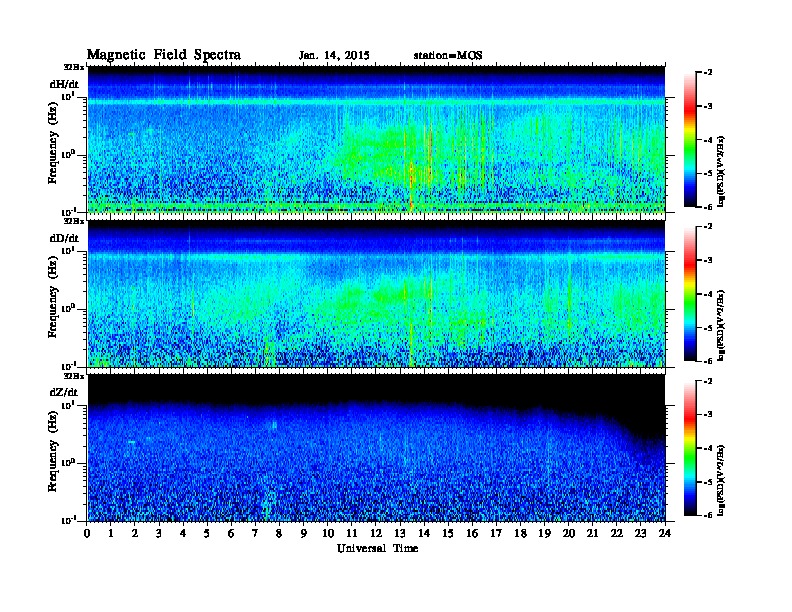Click the hour "13" tick label
This screenshot has height=612, width=792.
pos(400,533)
